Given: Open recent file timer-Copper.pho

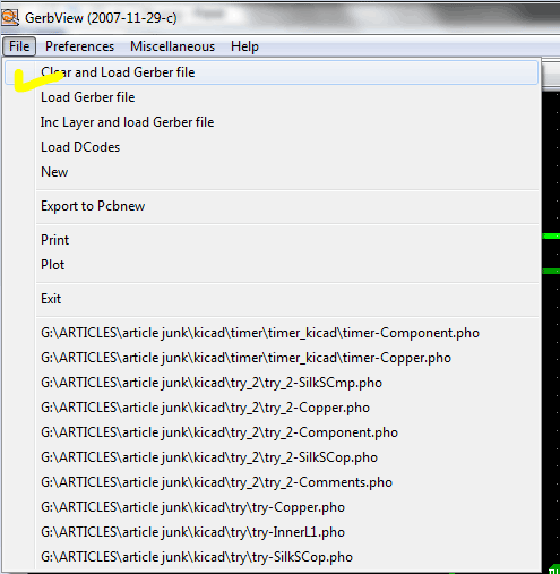Looking at the screenshot, I should 272,358.
